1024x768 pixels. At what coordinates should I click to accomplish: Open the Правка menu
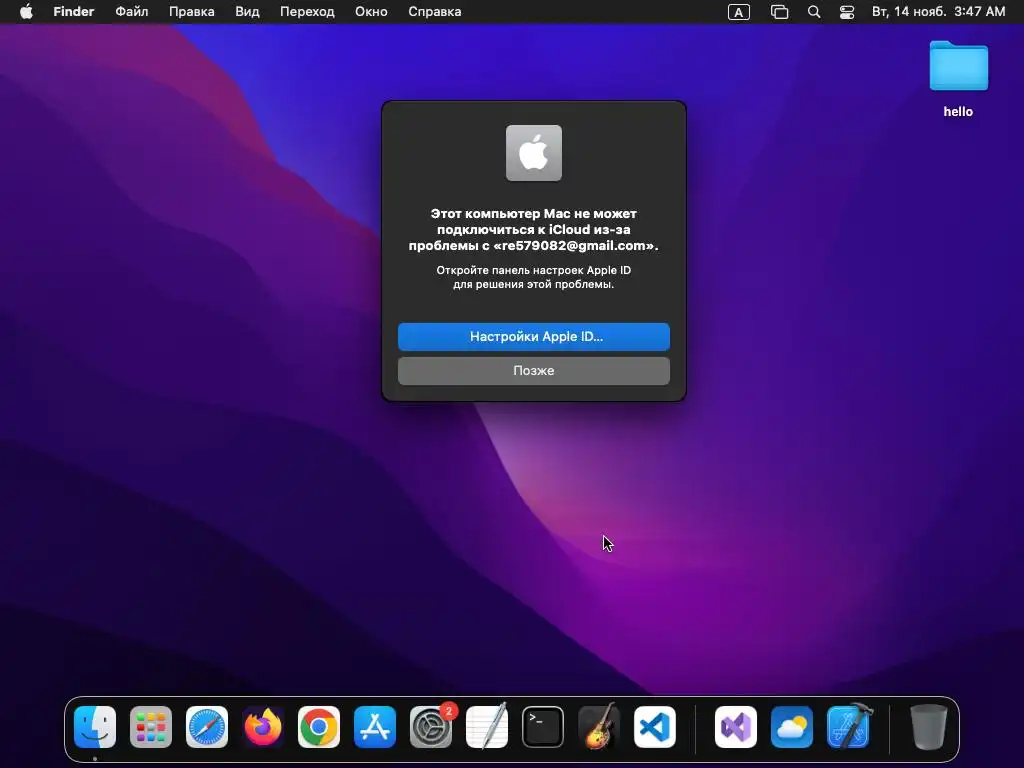pos(191,12)
